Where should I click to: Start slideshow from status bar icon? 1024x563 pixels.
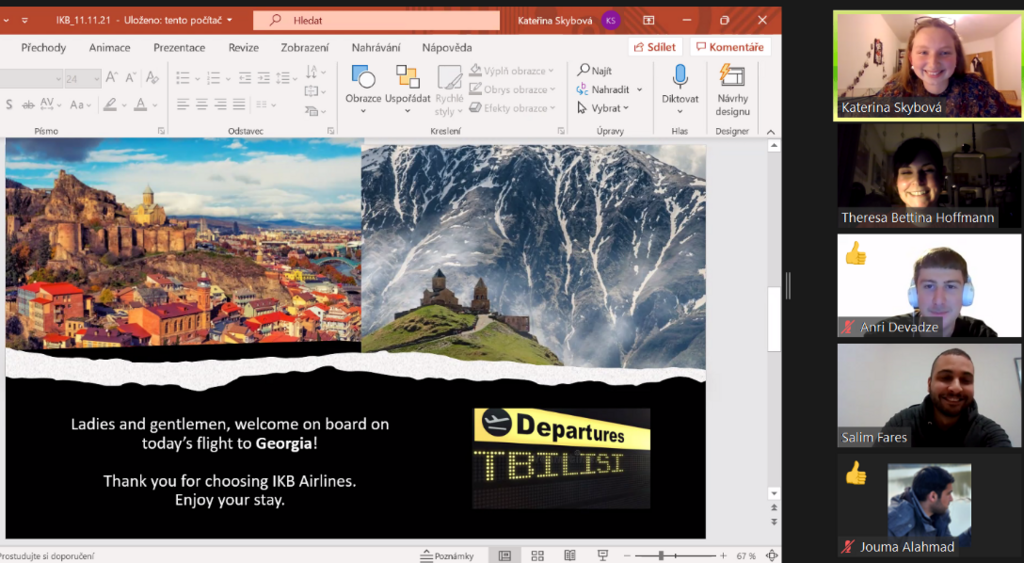[x=602, y=556]
